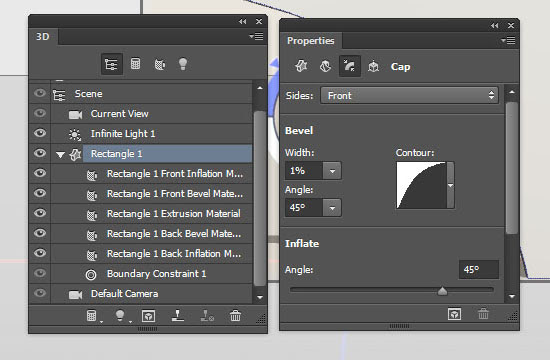Image resolution: width=550 pixels, height=360 pixels.
Task: Hide Infinite Light 1 with its eye
Action: [x=40, y=133]
